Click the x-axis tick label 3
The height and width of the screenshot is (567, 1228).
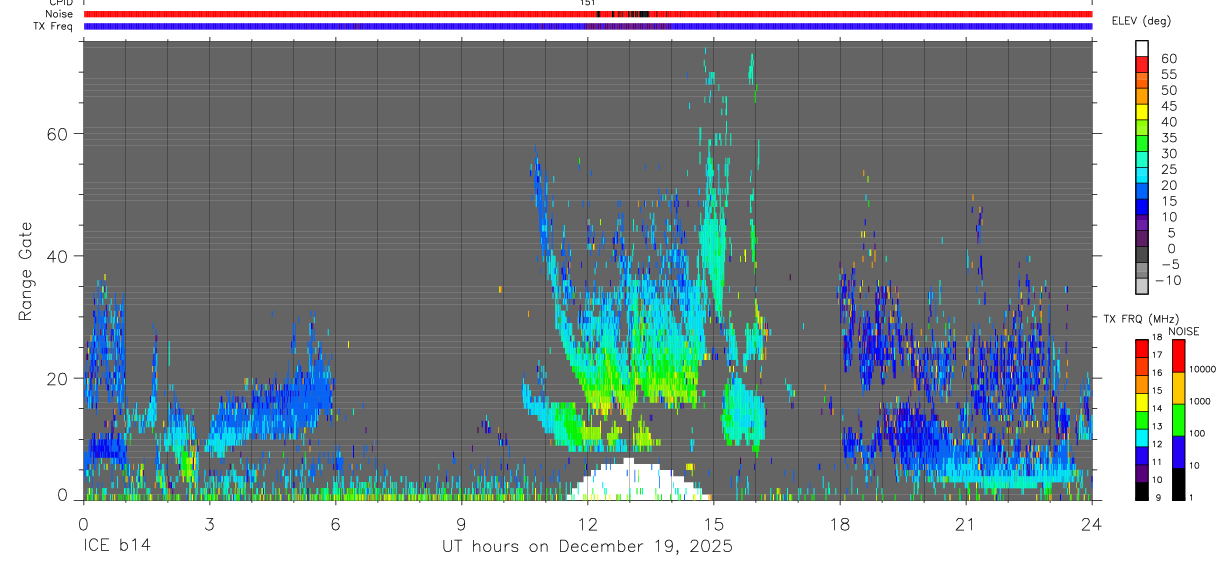[209, 524]
